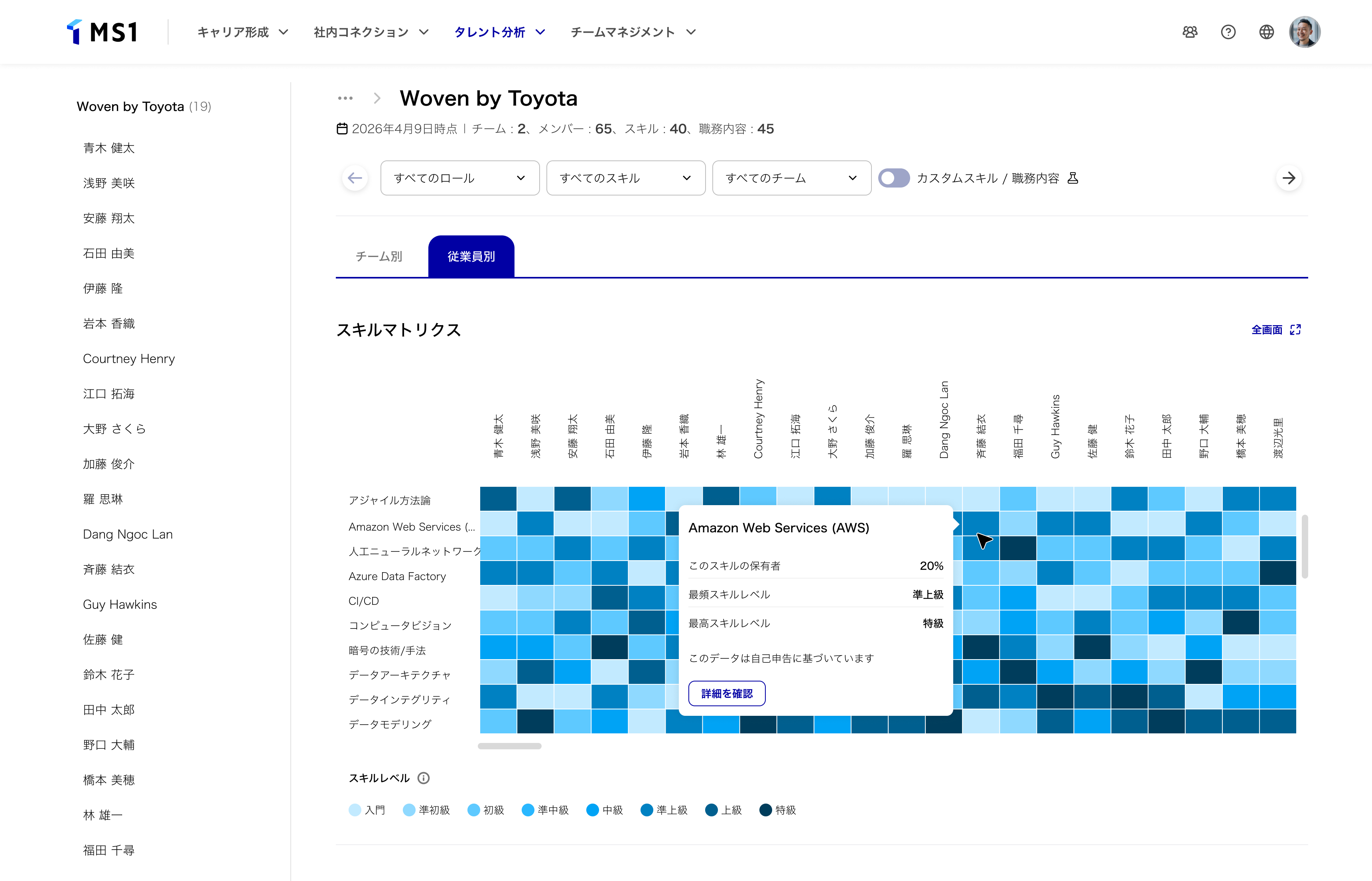Open the すべてのロール dropdown
Screen dimensions: 1372x881
click(x=459, y=178)
